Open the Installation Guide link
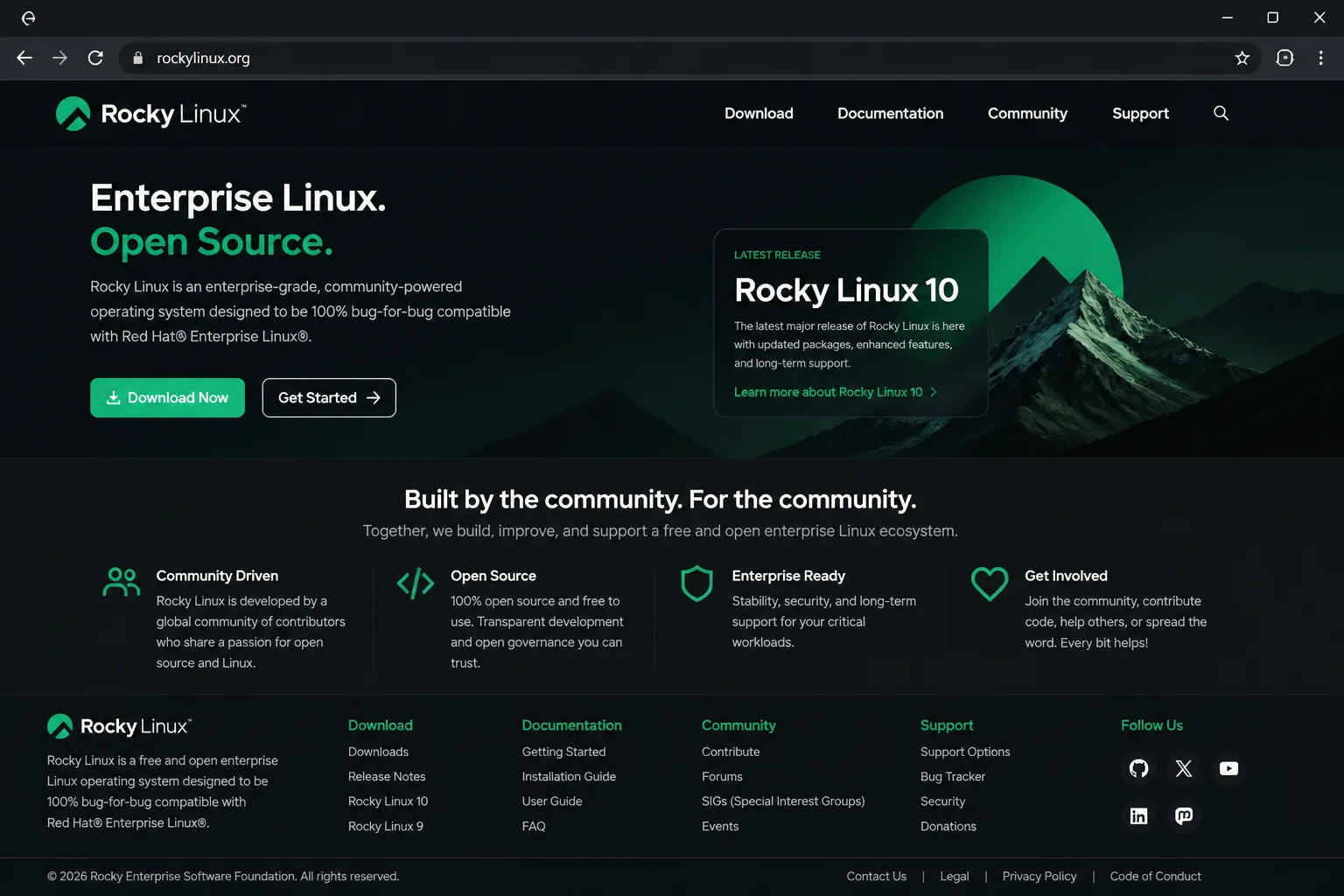 (x=569, y=776)
